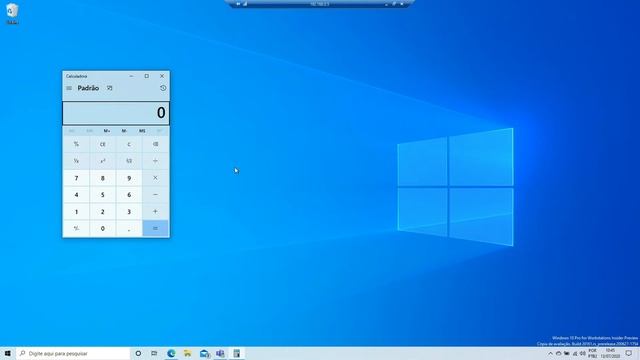
Task: Take the square root with the √x key
Action: tap(129, 161)
